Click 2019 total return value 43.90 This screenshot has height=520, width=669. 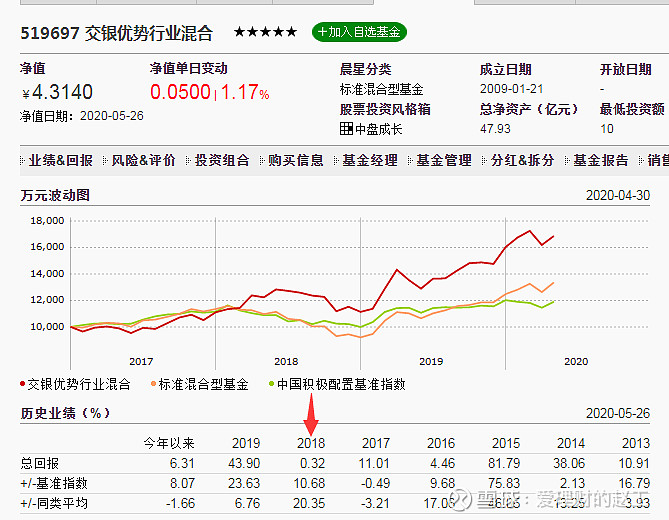click(x=244, y=463)
